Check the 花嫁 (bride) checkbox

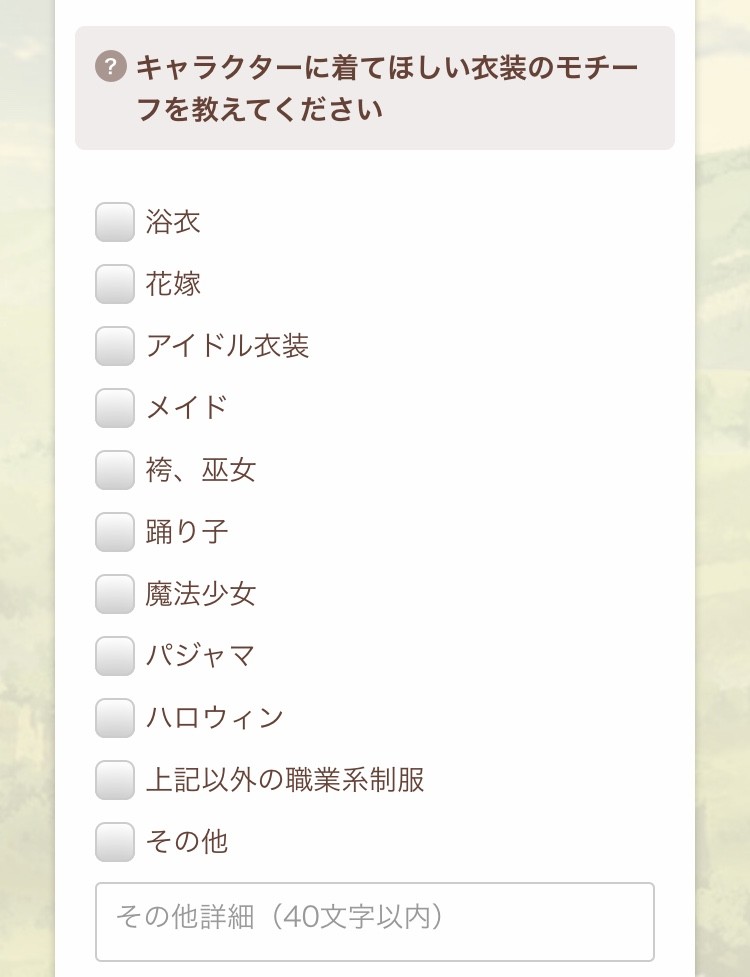coord(113,284)
